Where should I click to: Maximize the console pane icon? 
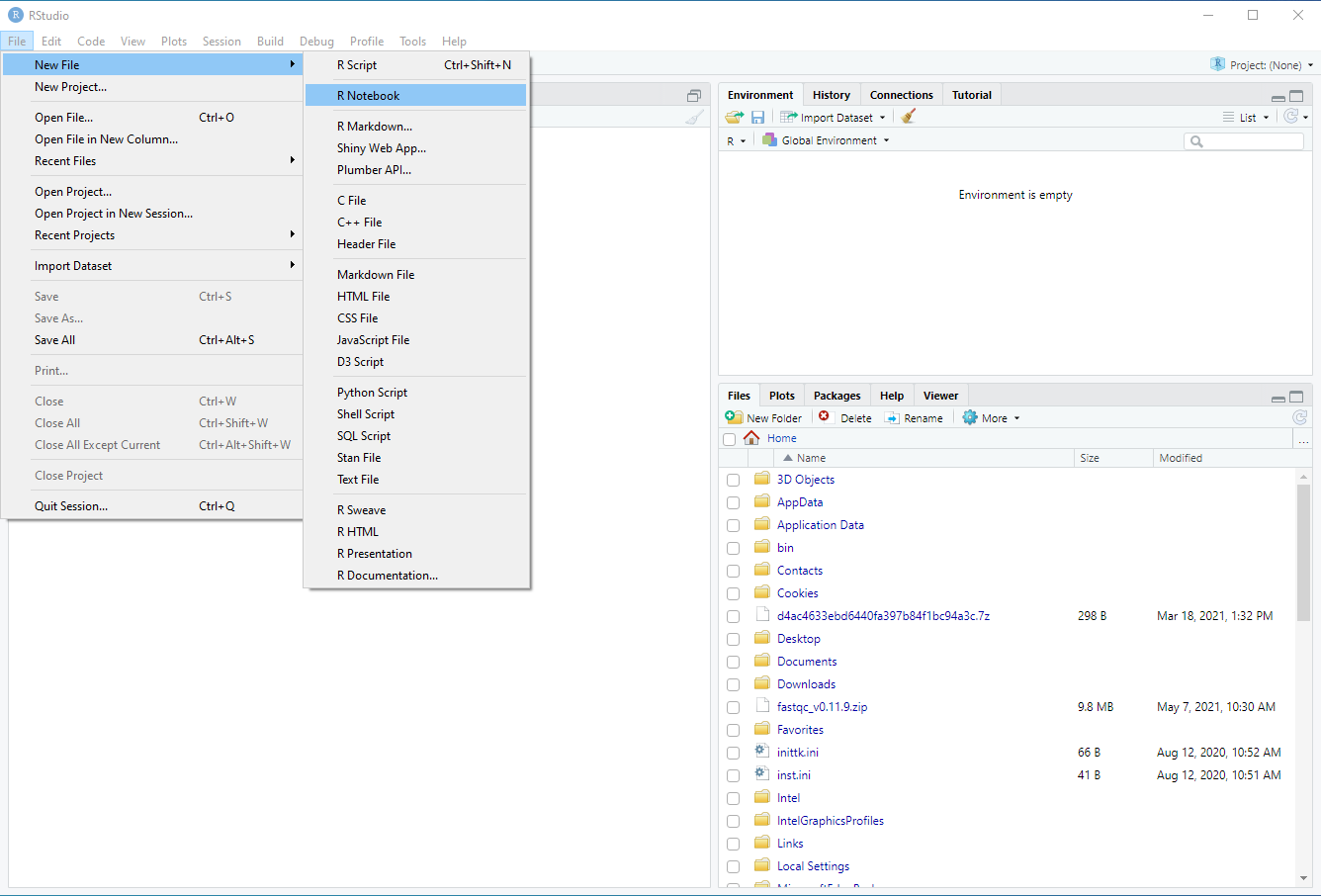tap(694, 96)
